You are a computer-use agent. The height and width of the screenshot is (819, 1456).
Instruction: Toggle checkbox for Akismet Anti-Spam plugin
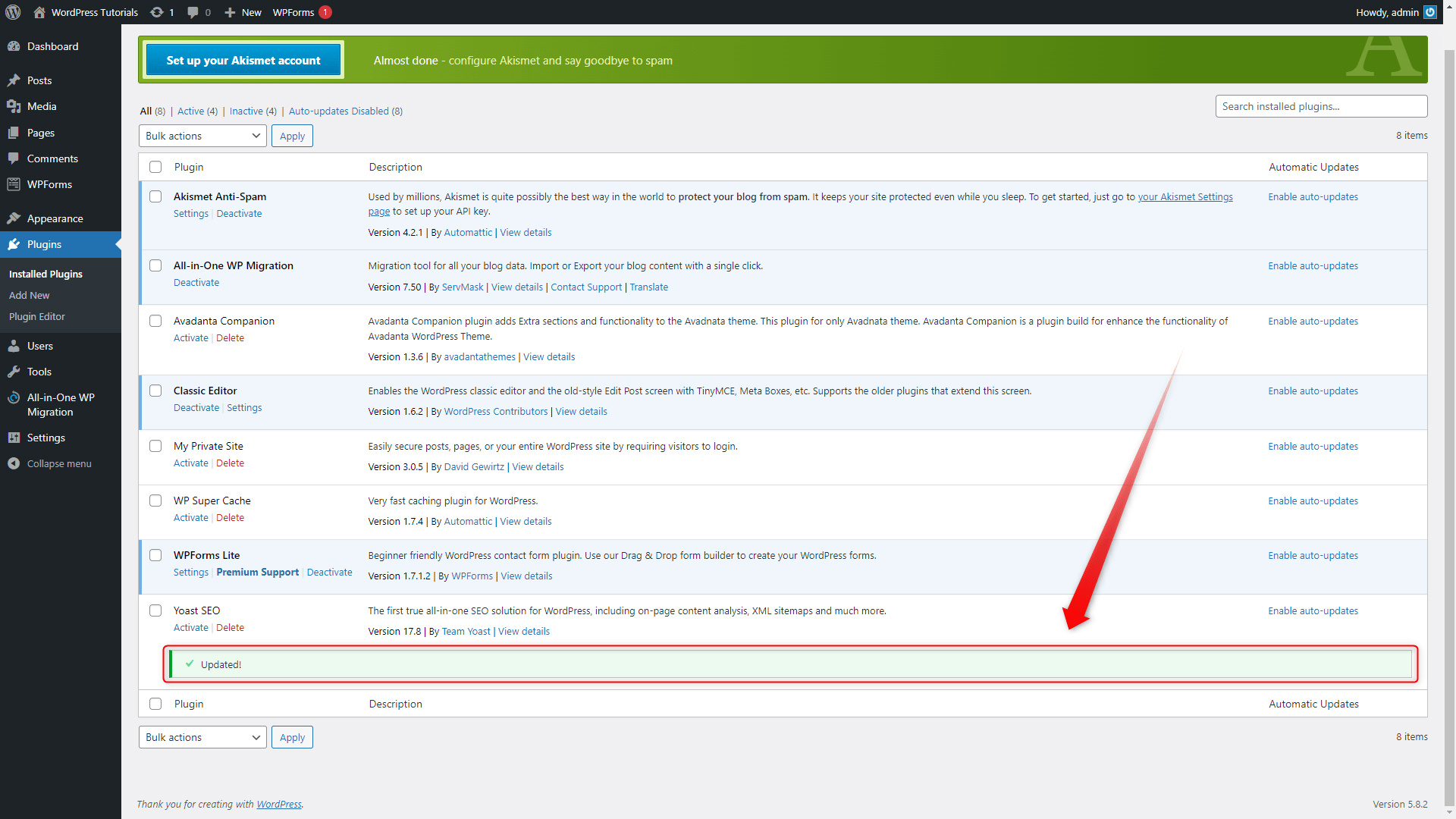(155, 196)
